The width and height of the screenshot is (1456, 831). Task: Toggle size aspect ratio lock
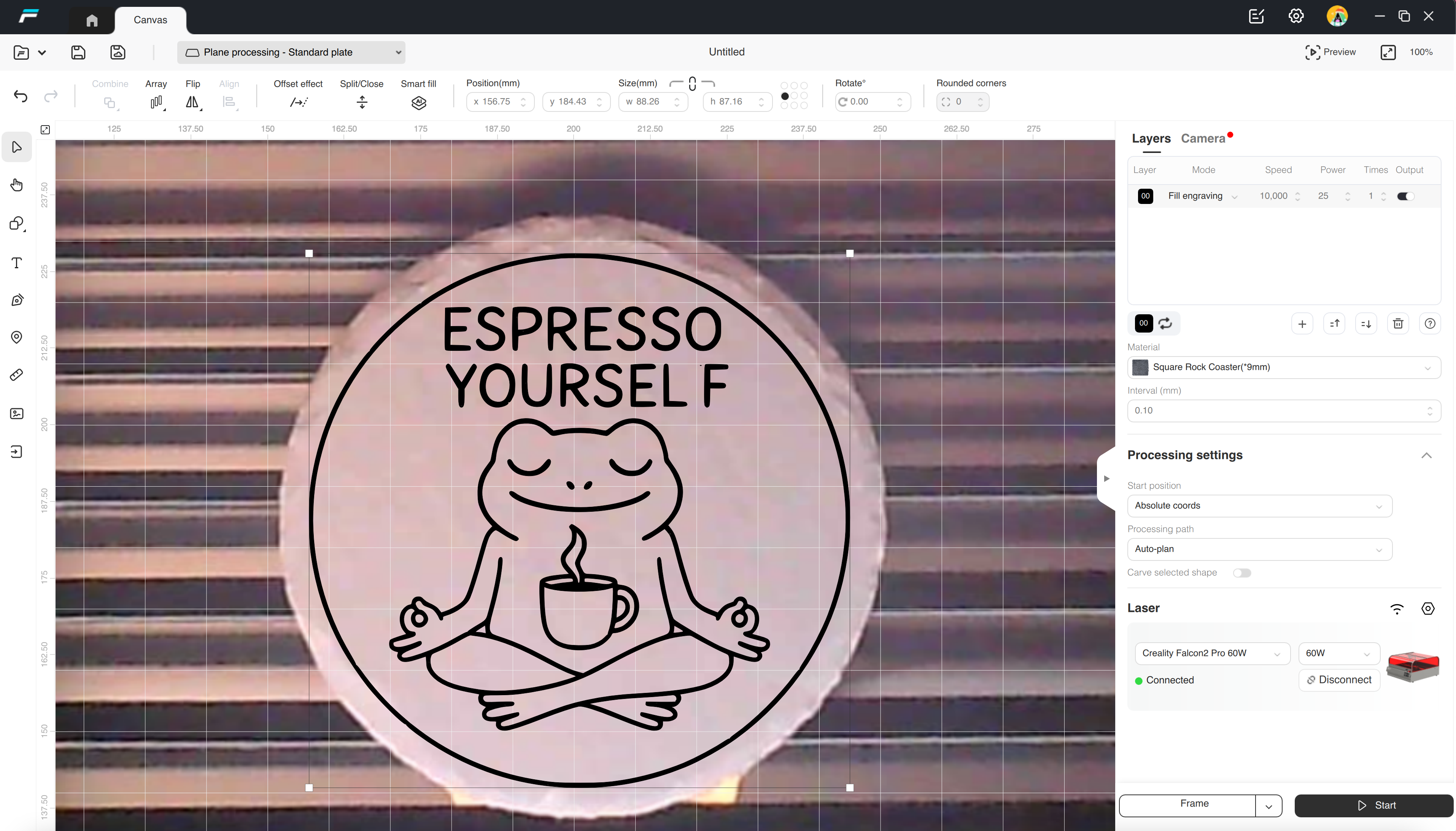692,84
